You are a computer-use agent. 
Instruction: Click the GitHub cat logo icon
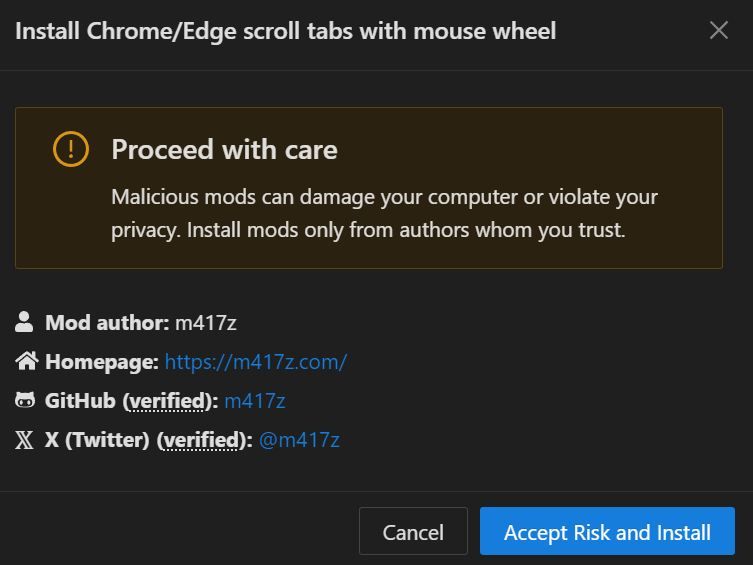pyautogui.click(x=25, y=400)
